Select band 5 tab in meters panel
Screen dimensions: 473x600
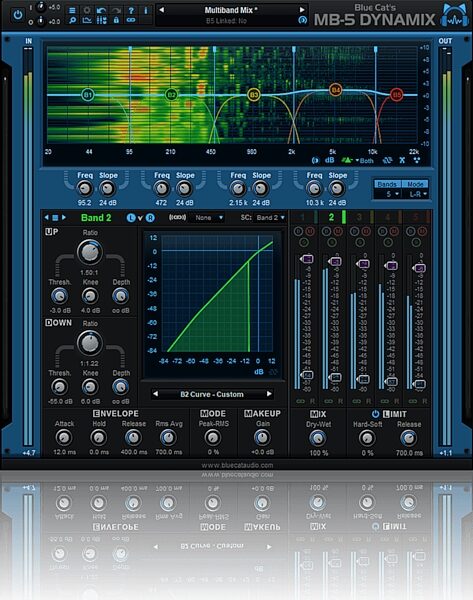(417, 217)
